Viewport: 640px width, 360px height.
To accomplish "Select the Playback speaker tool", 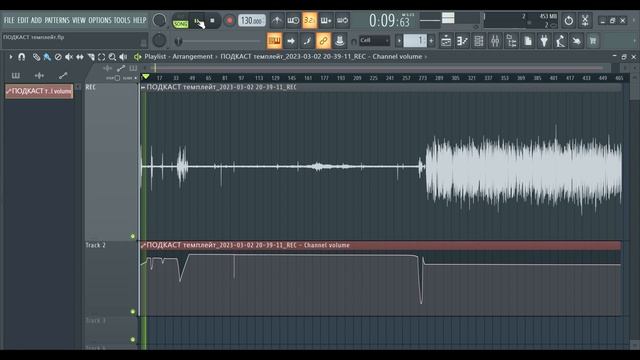I will [123, 57].
